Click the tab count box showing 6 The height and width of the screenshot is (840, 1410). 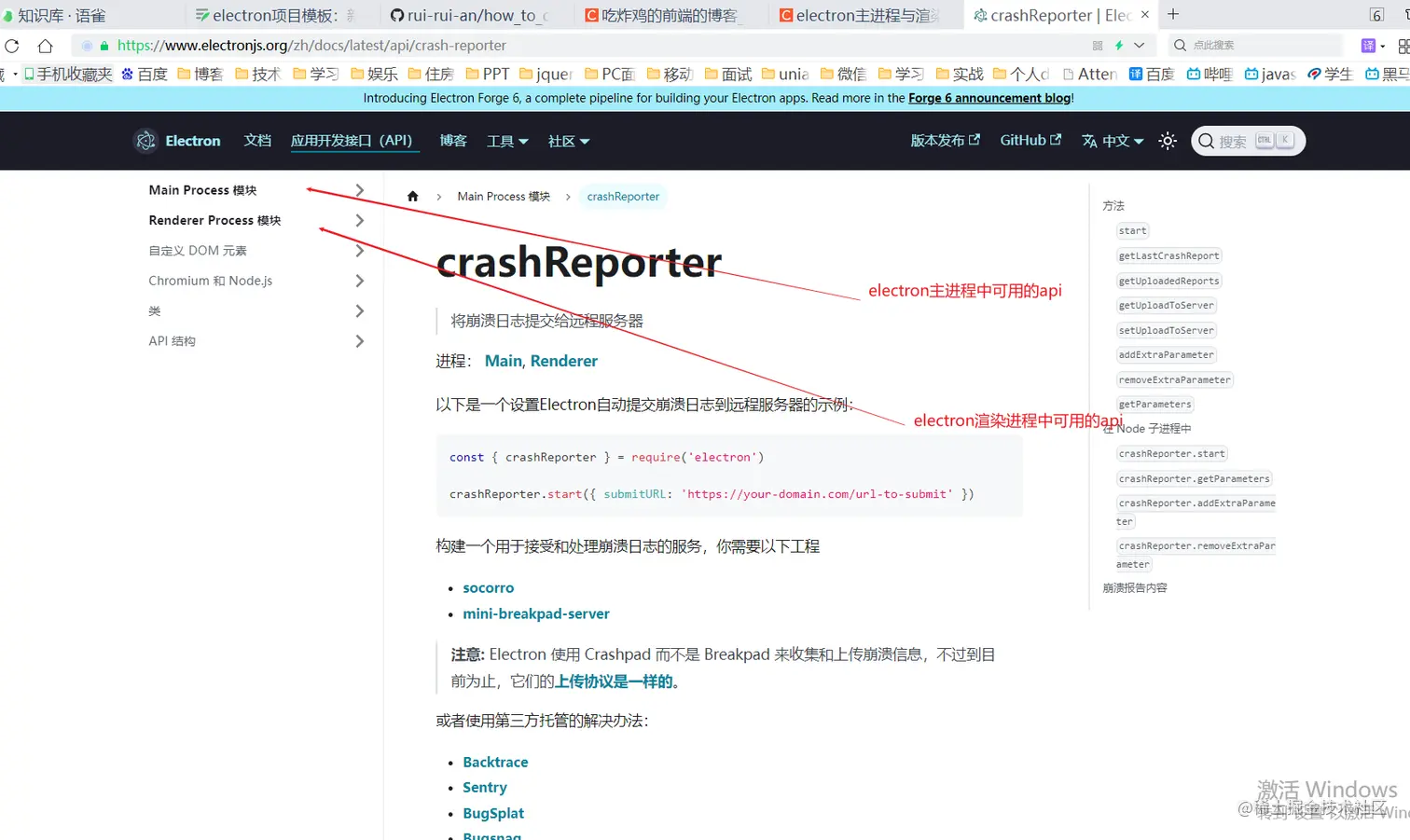[x=1376, y=15]
